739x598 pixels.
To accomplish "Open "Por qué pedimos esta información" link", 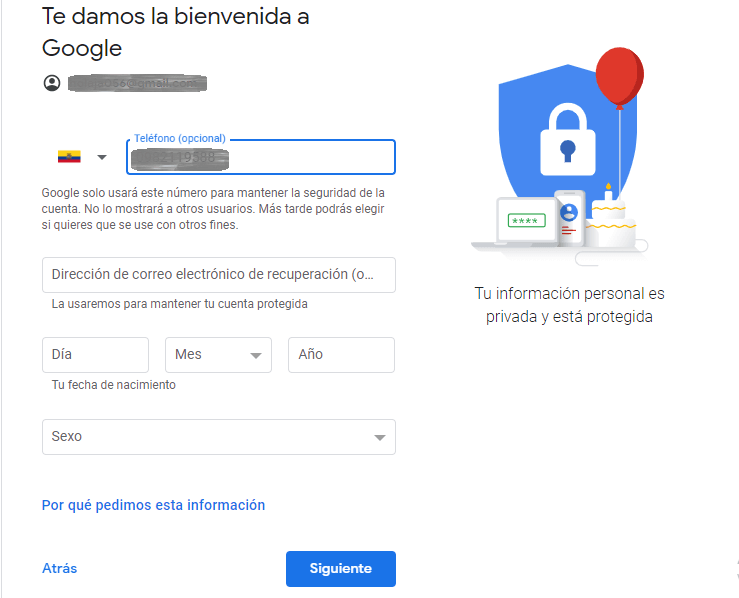I will (x=153, y=505).
